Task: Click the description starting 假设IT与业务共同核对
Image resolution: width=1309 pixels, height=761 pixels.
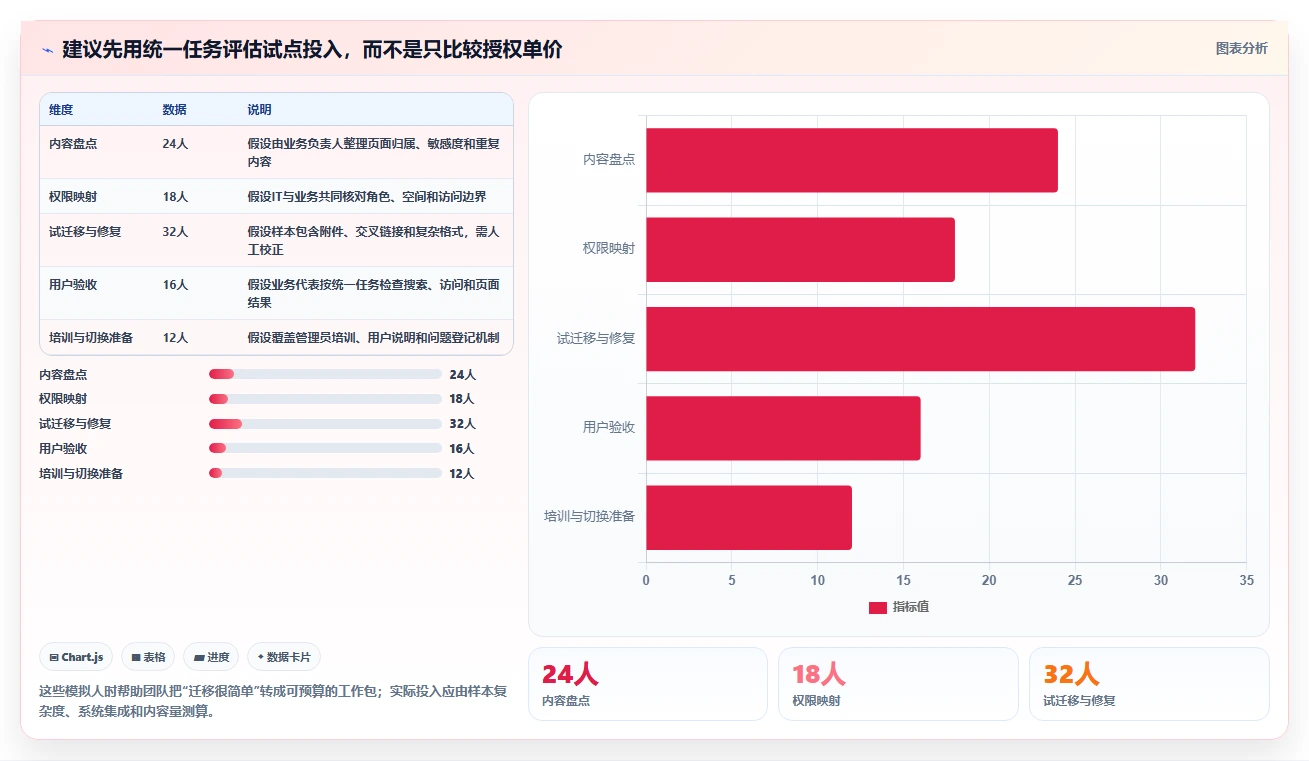Action: tap(367, 197)
